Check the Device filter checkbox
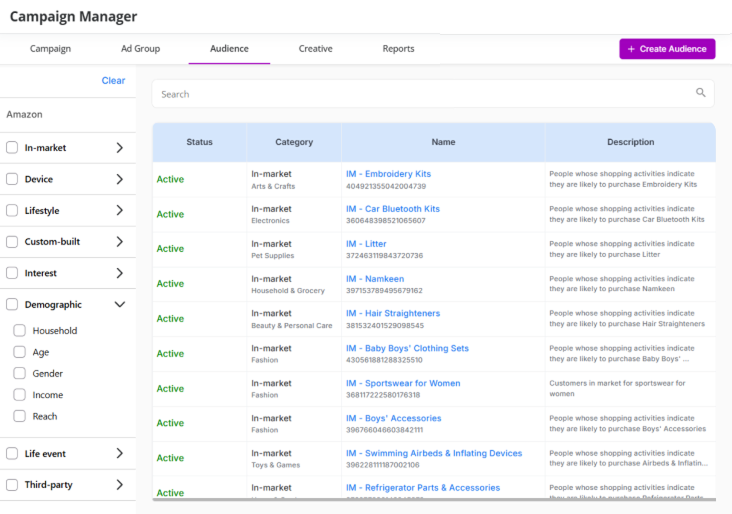Image resolution: width=732 pixels, height=514 pixels. tap(12, 179)
